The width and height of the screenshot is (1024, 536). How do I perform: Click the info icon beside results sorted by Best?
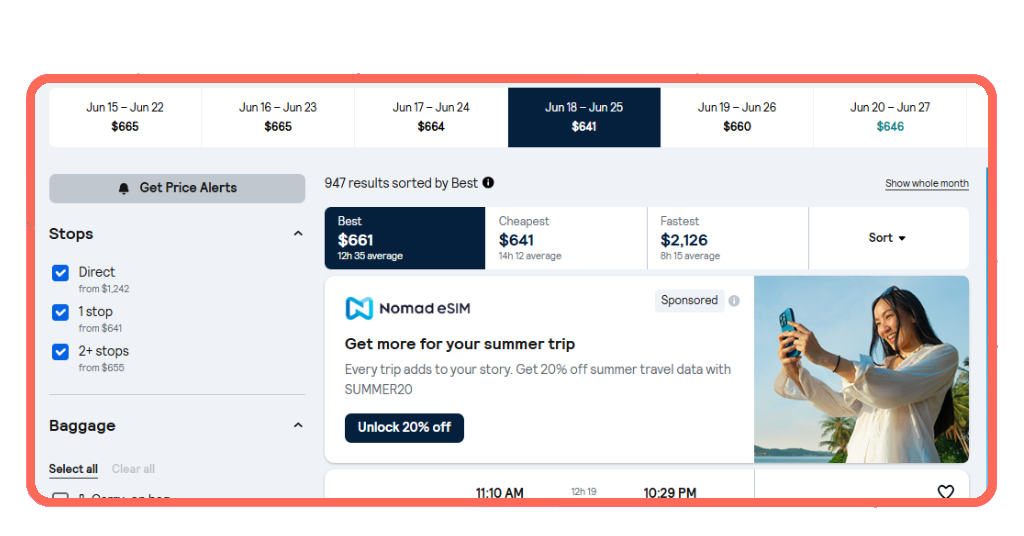[488, 183]
